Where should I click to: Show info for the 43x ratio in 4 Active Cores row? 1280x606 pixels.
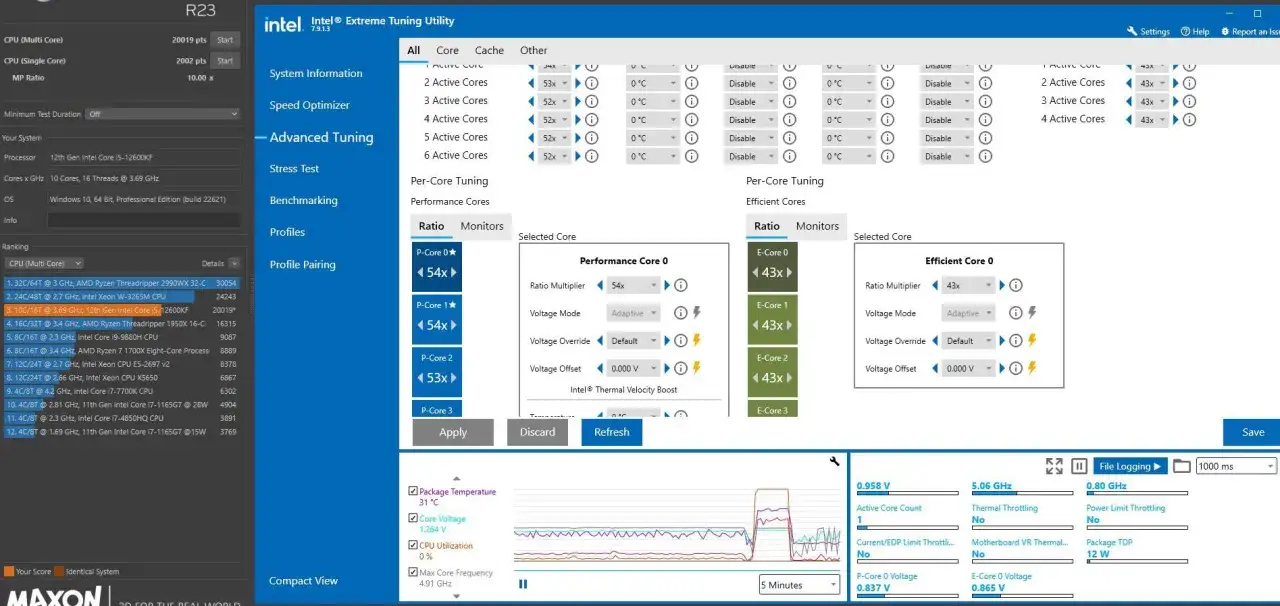(x=1190, y=119)
